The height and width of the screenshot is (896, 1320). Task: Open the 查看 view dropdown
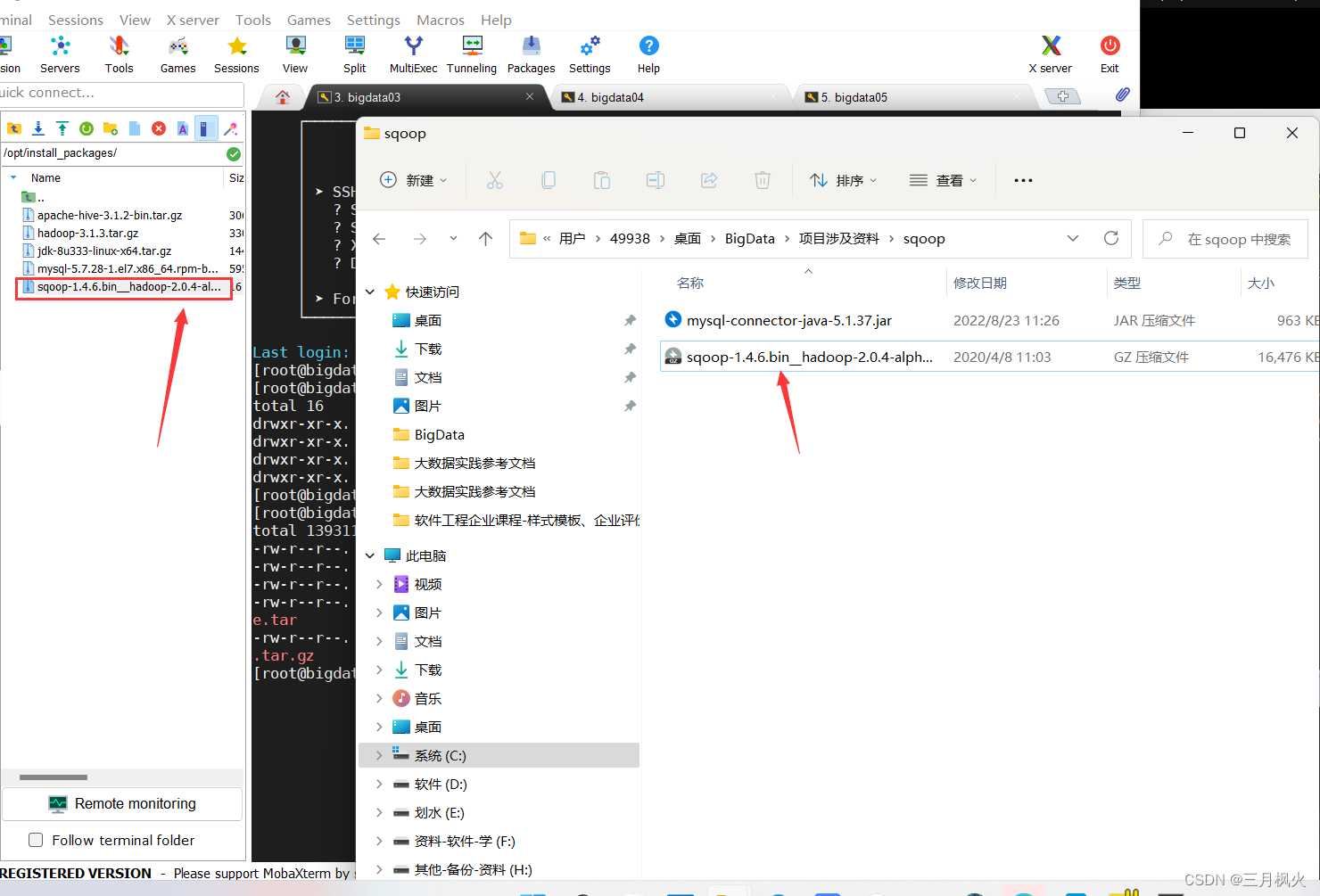pos(943,180)
